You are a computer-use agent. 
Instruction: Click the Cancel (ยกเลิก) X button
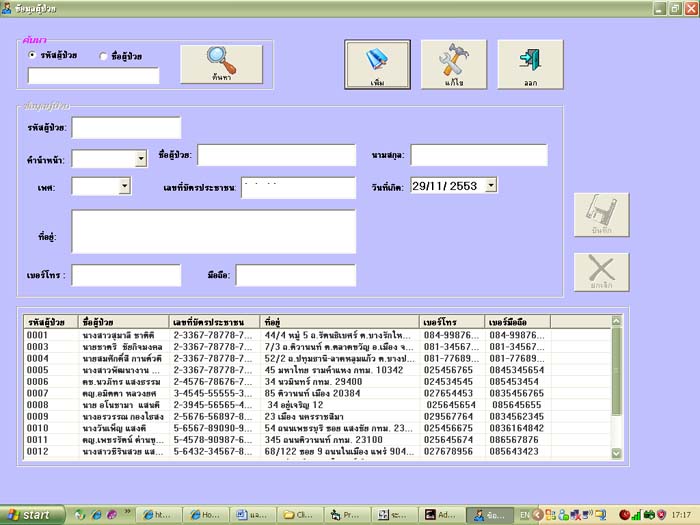(601, 272)
